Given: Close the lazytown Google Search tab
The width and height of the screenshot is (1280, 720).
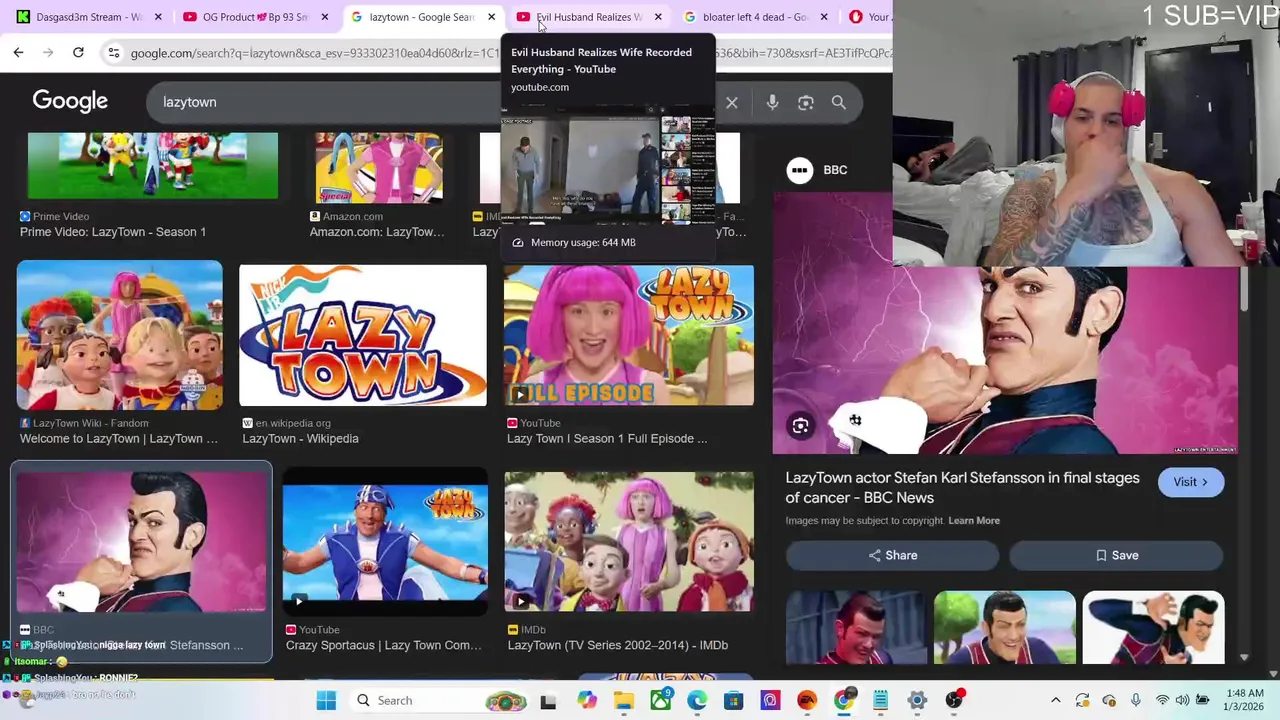Looking at the screenshot, I should 491,17.
